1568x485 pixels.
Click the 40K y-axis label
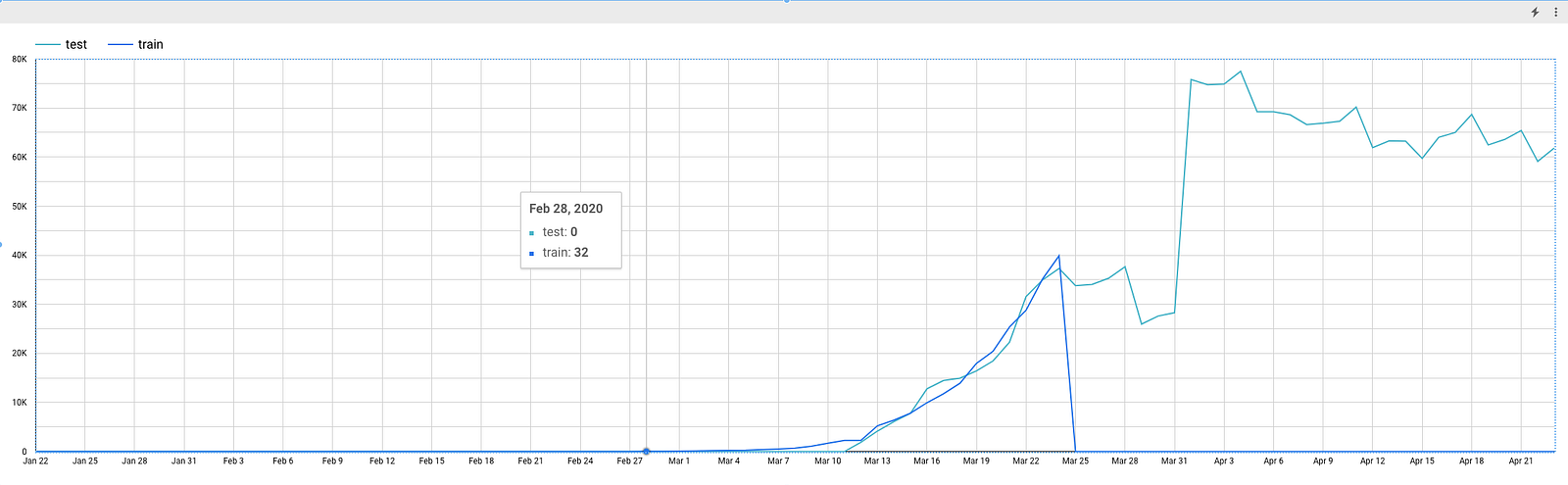tap(20, 255)
